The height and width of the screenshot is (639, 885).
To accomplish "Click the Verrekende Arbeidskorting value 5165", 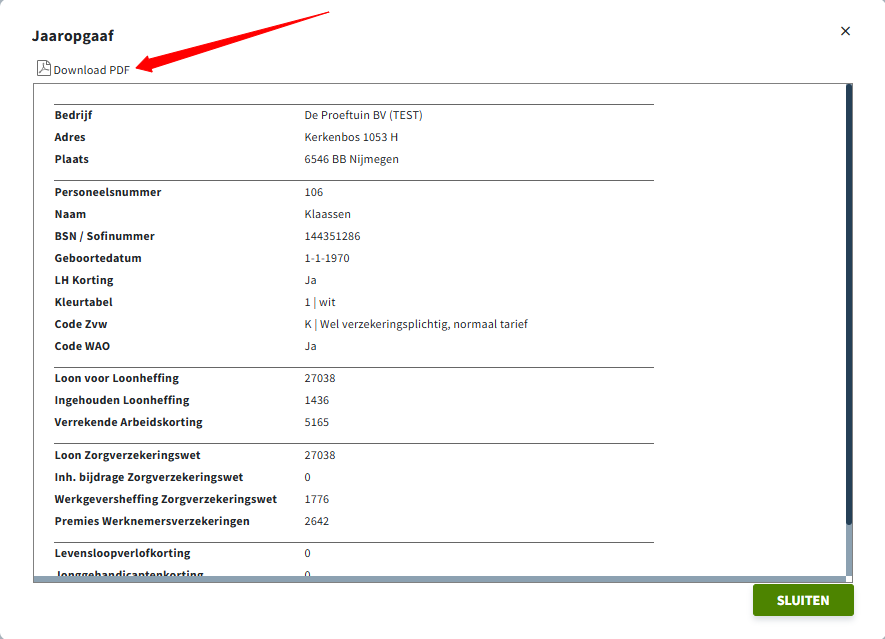I will coord(317,422).
